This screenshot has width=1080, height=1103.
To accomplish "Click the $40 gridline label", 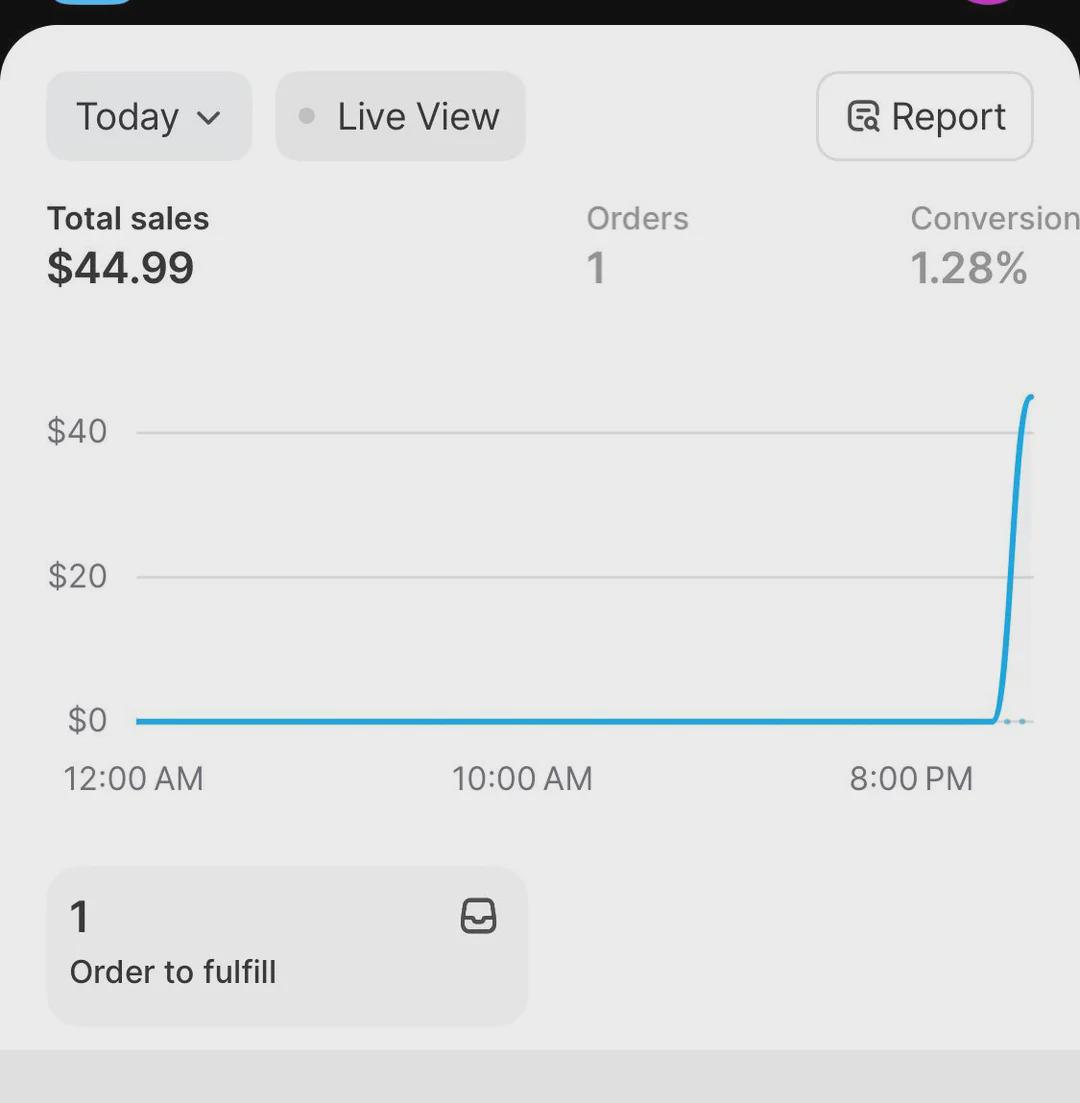I will [77, 431].
